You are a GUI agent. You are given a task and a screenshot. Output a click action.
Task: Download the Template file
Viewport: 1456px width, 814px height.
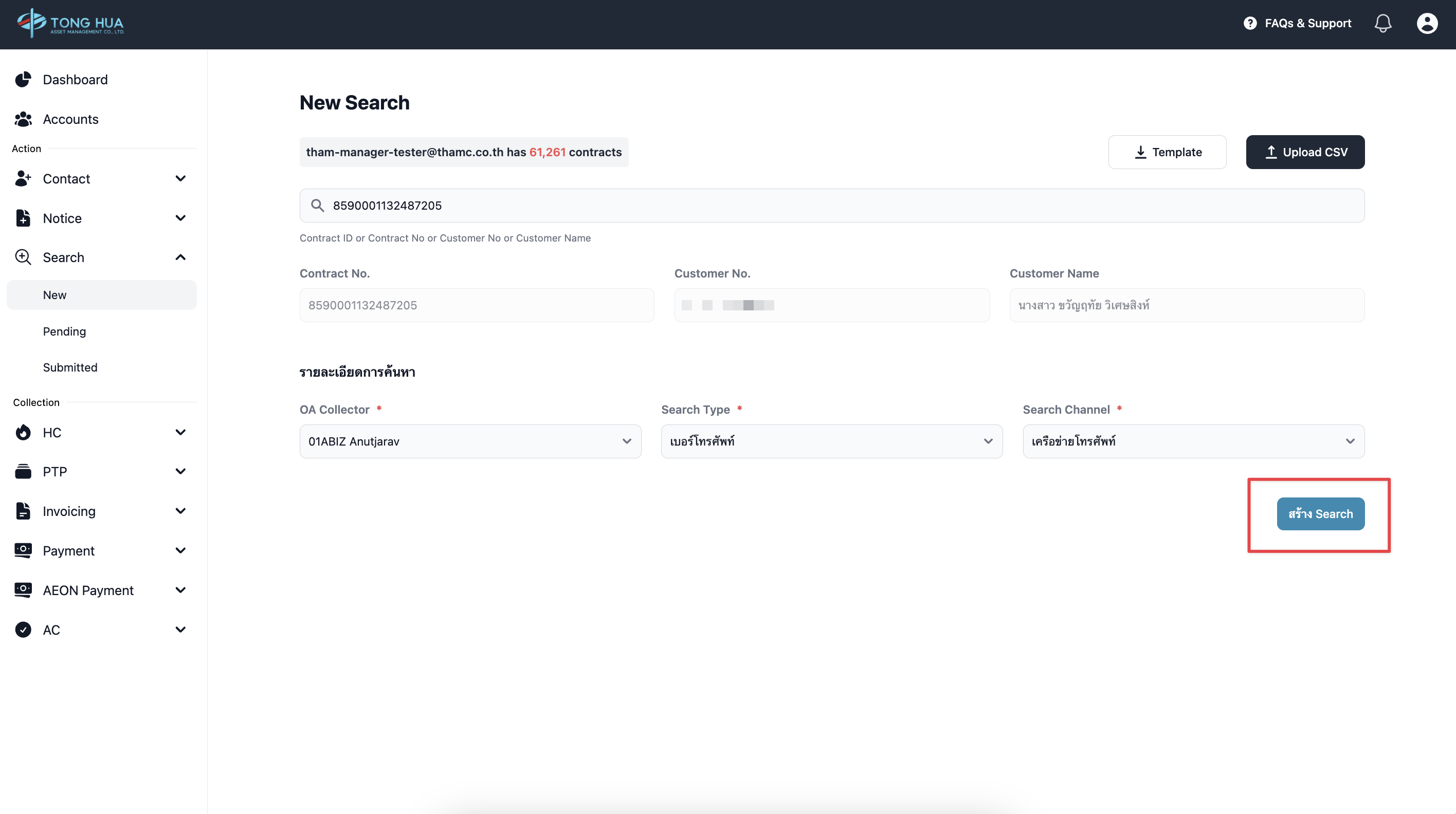coord(1167,152)
